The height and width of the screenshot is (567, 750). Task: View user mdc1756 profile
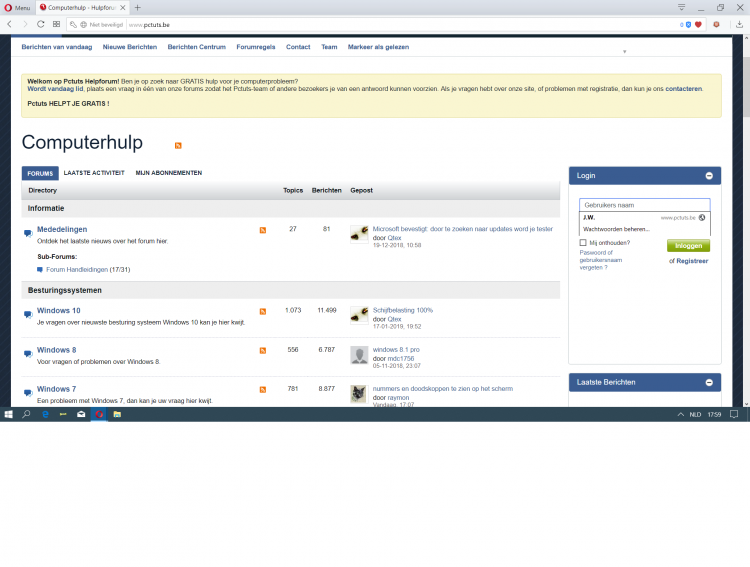[x=401, y=358]
